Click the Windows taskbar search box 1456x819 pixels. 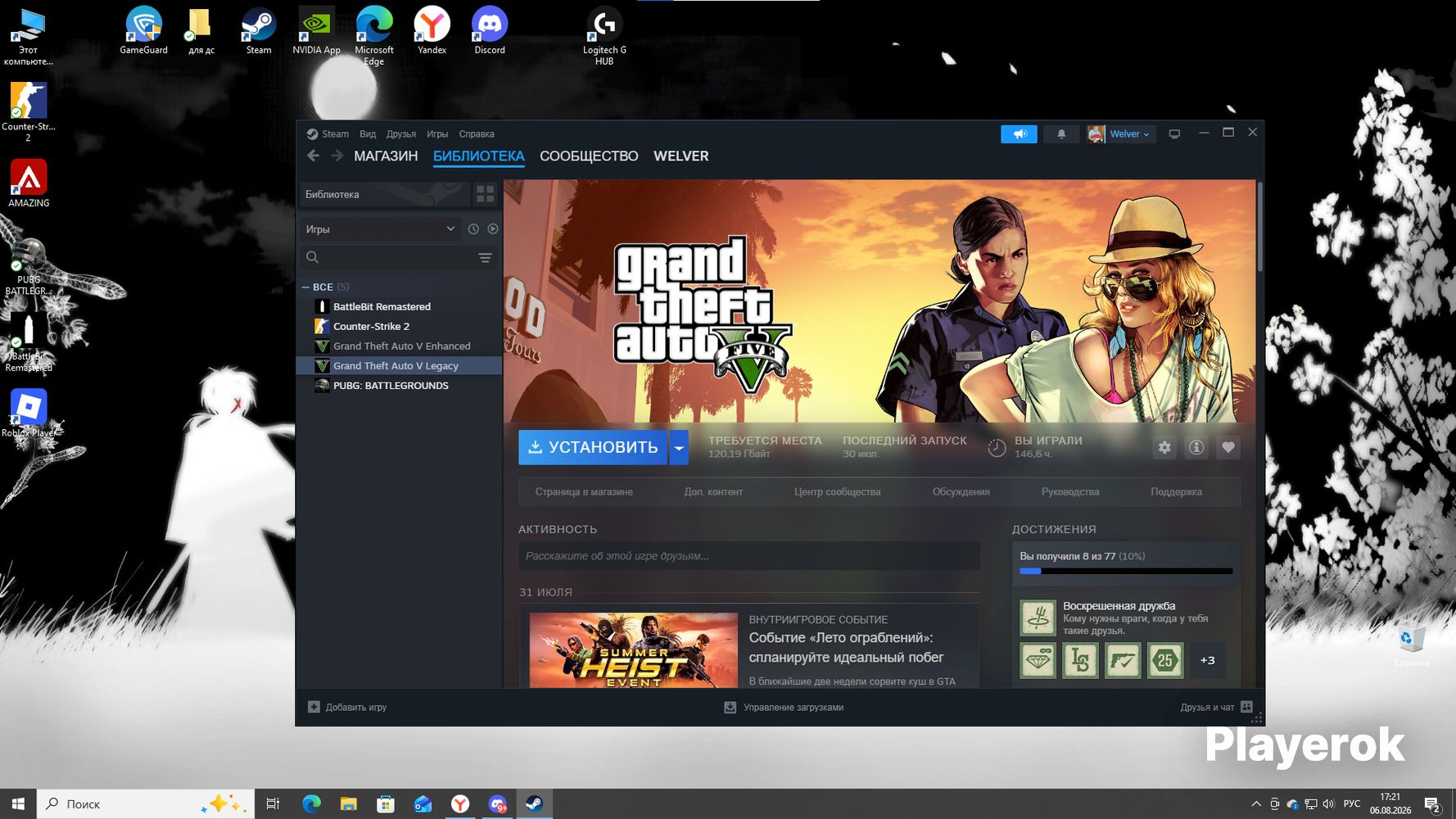click(x=146, y=804)
